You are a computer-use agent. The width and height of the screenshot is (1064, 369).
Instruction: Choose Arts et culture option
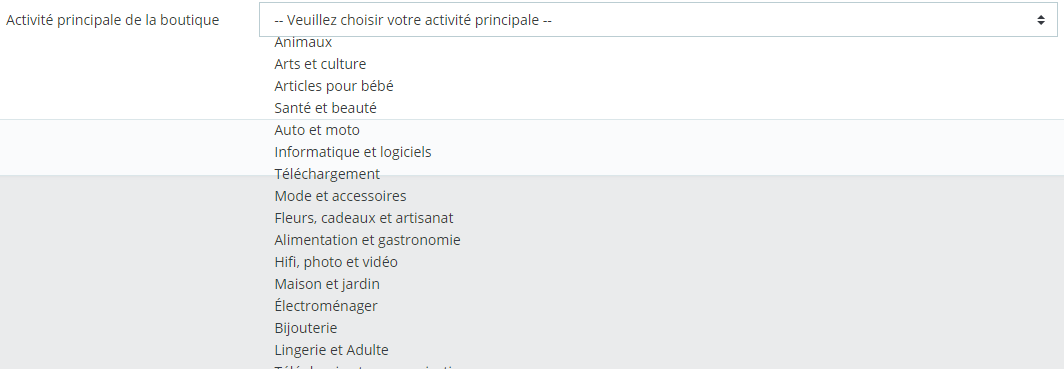(x=320, y=64)
